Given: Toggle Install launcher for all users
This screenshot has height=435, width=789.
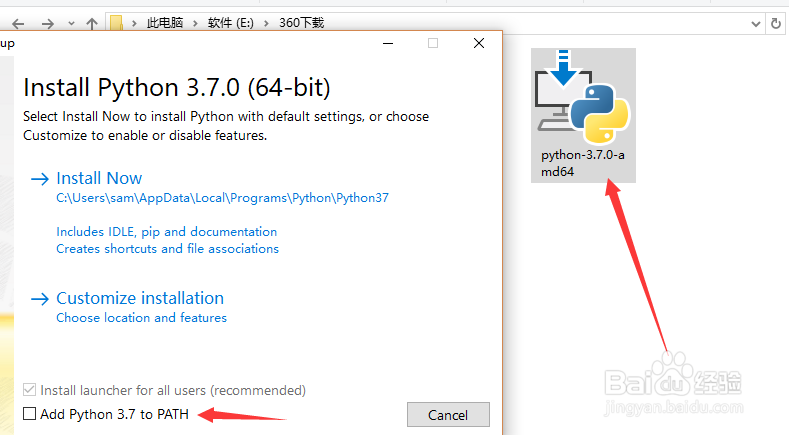Looking at the screenshot, I should [30, 390].
